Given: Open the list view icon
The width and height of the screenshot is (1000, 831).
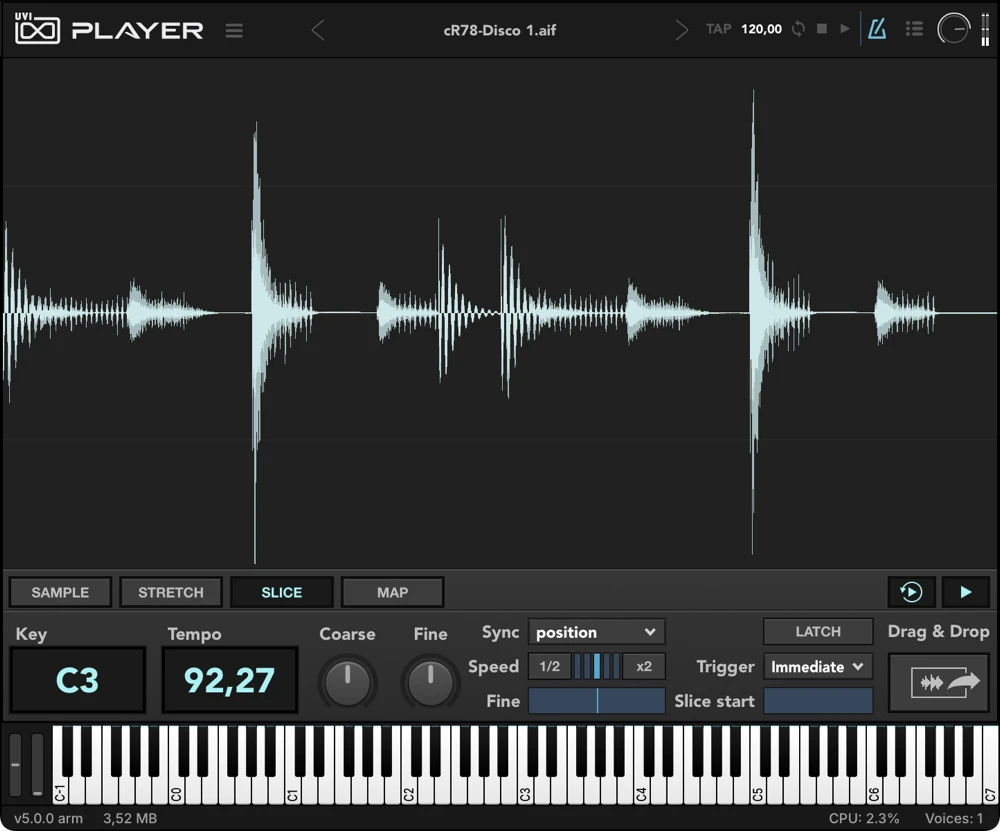Looking at the screenshot, I should (x=914, y=29).
